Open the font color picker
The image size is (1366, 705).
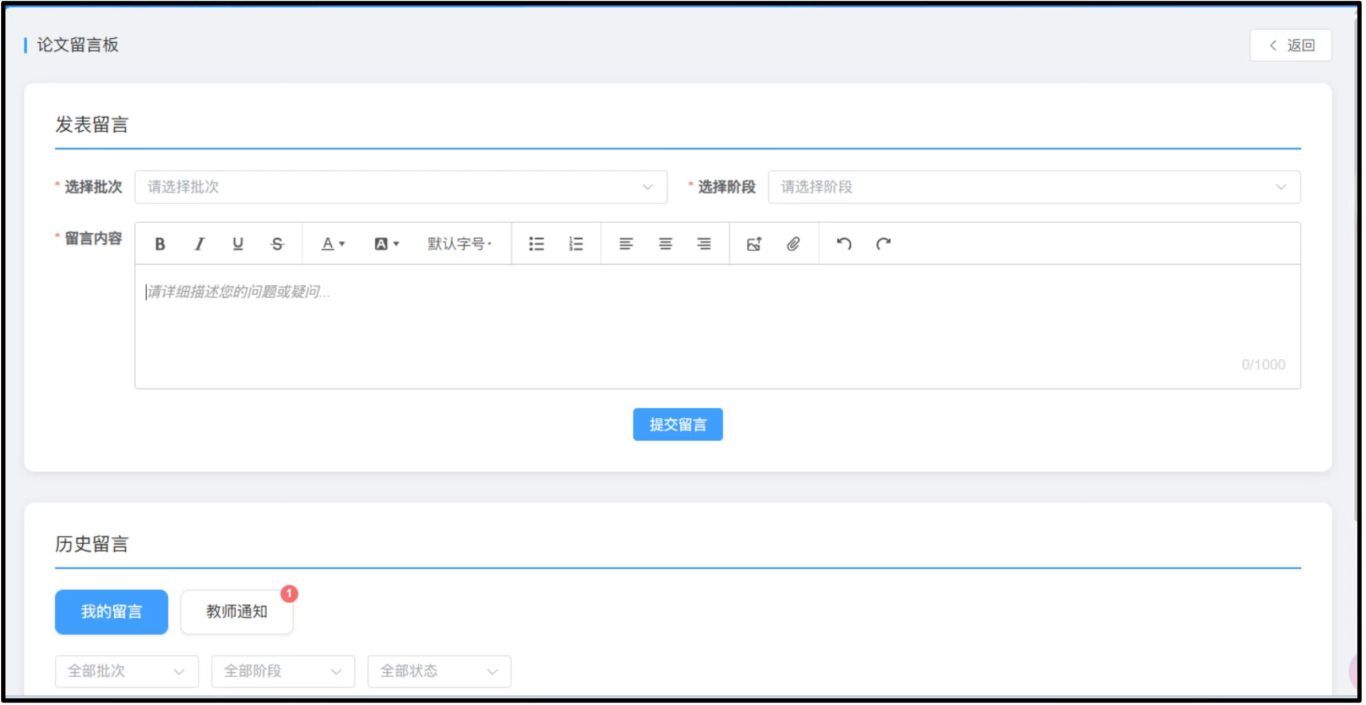coord(332,244)
